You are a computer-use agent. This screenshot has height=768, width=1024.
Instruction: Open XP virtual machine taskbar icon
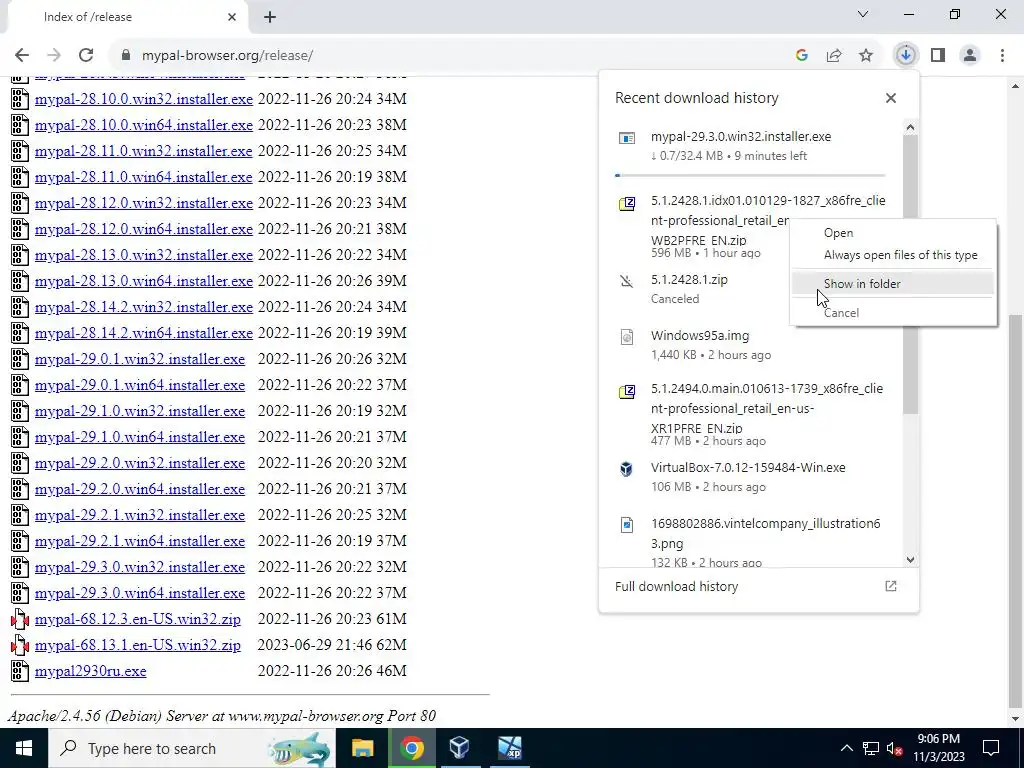click(509, 748)
